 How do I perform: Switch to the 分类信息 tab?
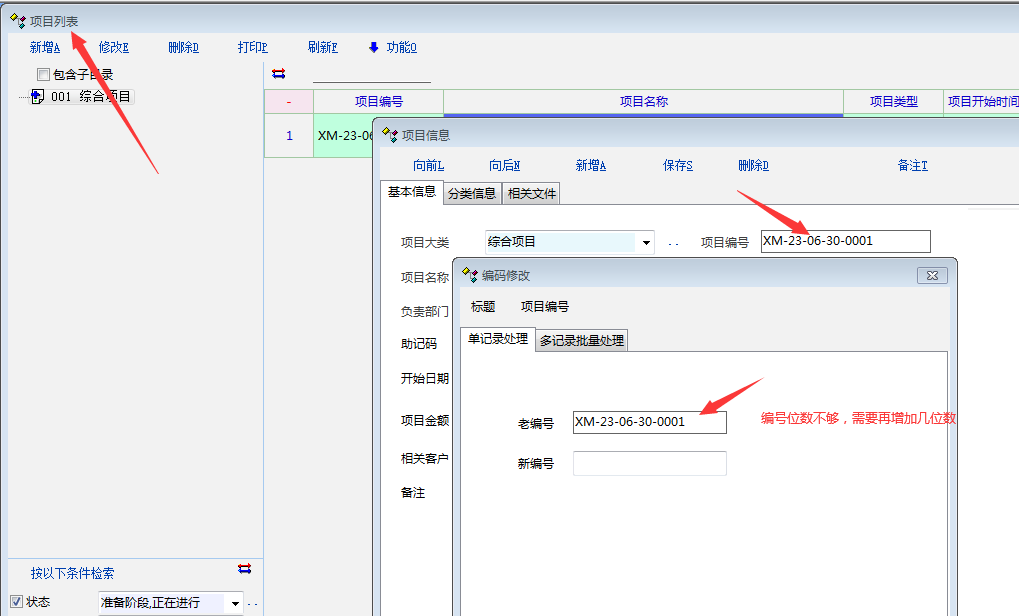coord(471,194)
